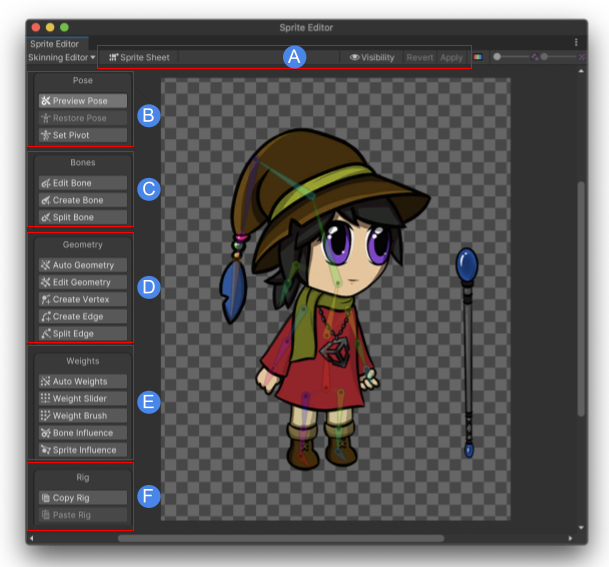This screenshot has height=567, width=609.
Task: Toggle the color/alpha channel view button
Action: pos(478,58)
